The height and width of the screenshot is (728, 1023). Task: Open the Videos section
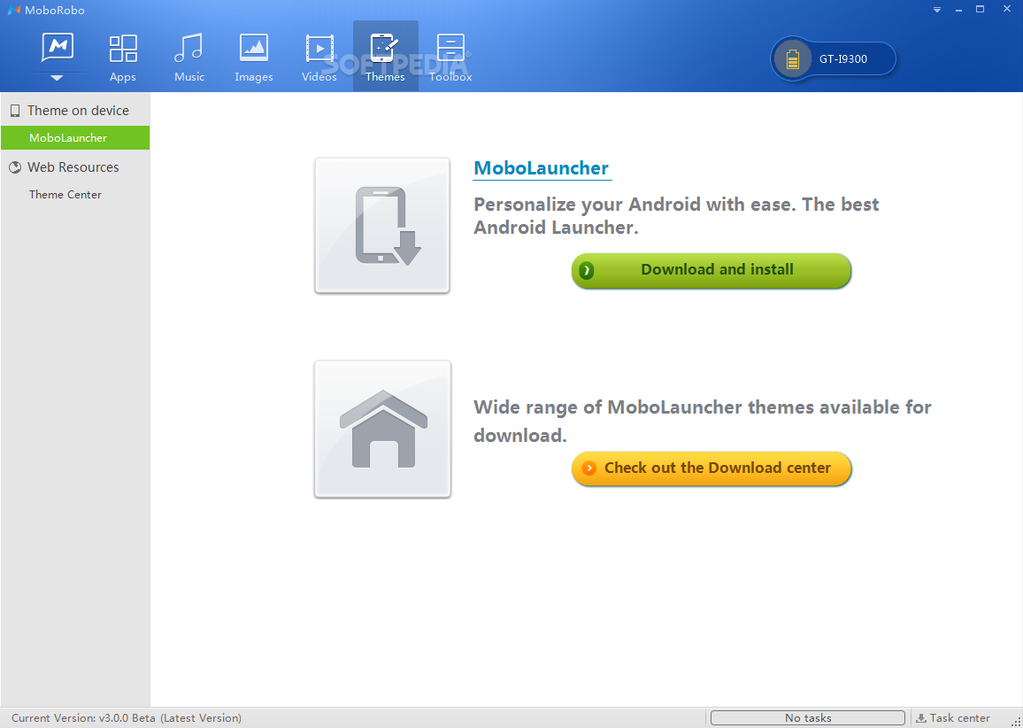pos(319,58)
